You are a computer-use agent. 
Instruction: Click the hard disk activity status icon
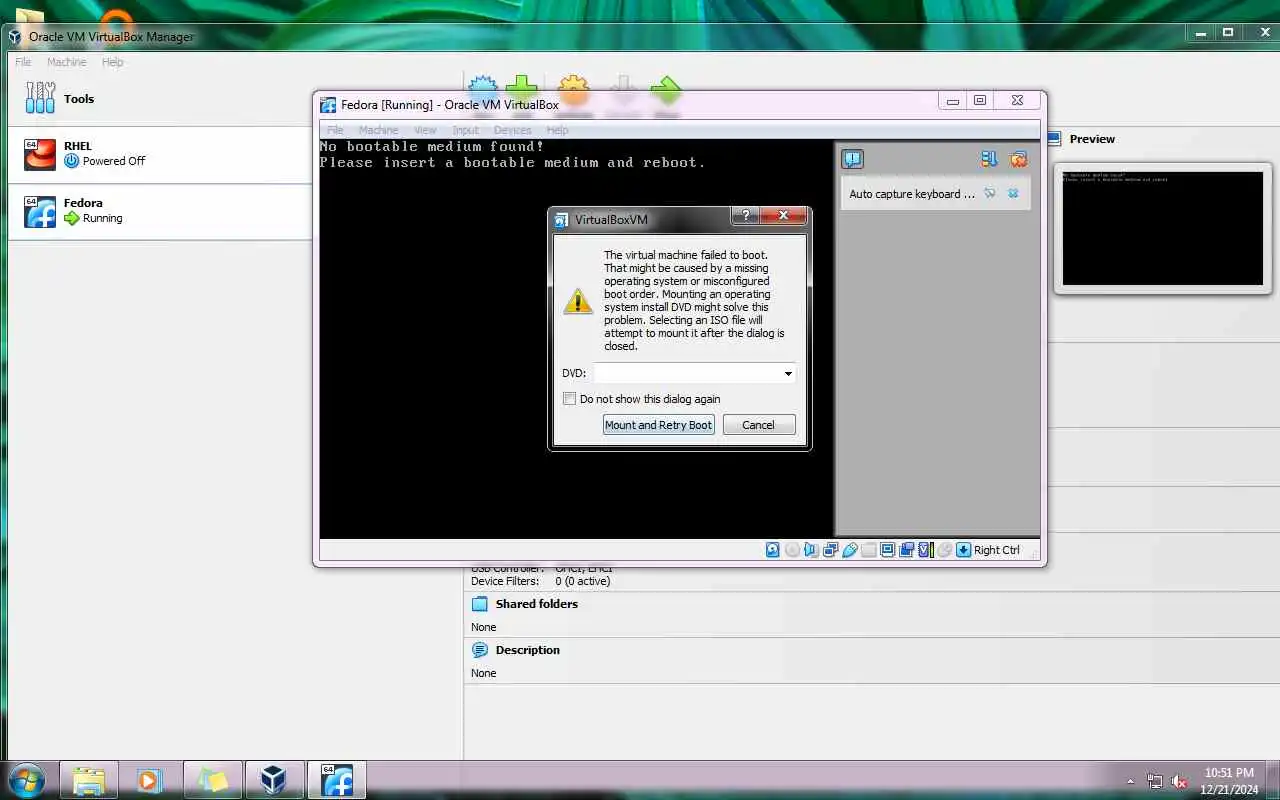point(773,550)
